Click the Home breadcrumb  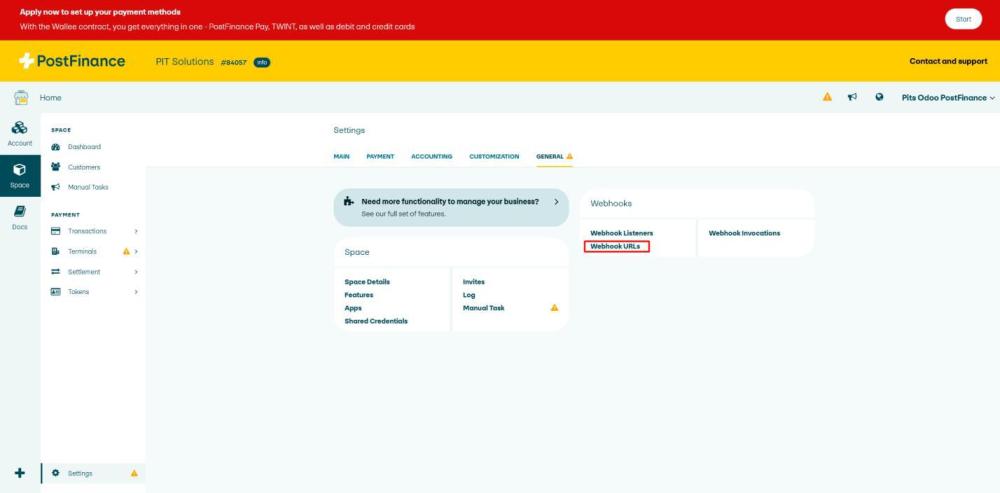tap(50, 98)
